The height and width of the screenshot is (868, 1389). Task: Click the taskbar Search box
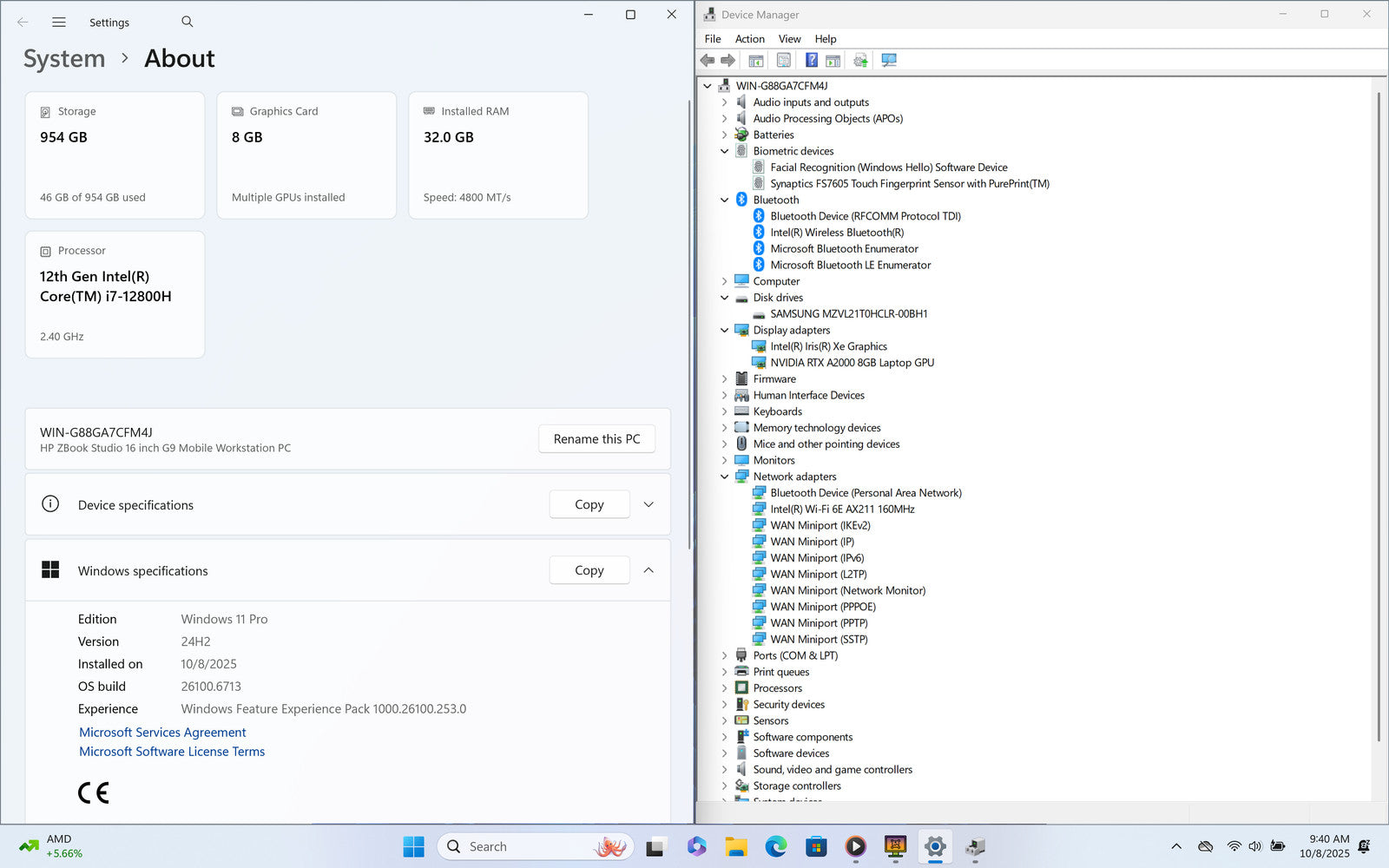coord(530,846)
